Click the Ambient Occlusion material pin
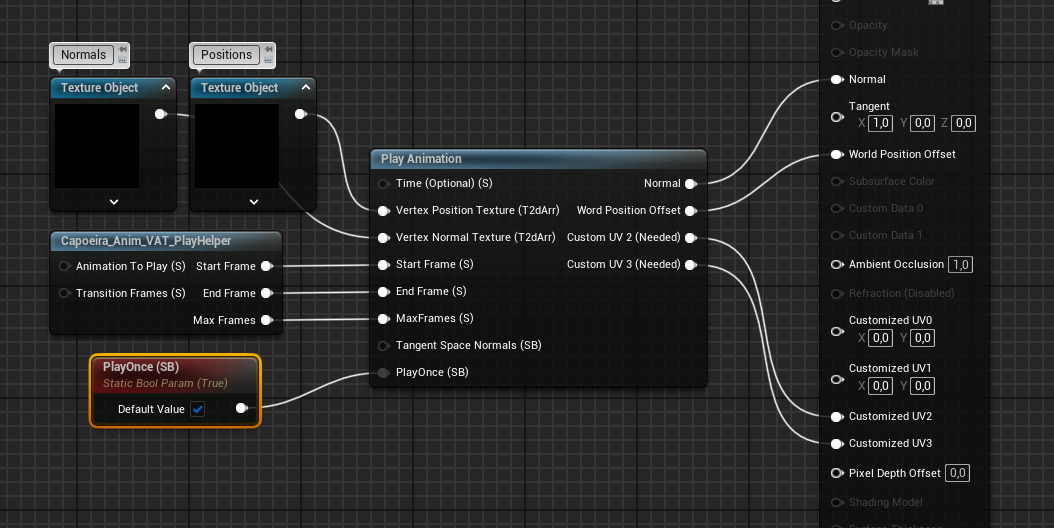This screenshot has width=1054, height=528. tap(837, 264)
